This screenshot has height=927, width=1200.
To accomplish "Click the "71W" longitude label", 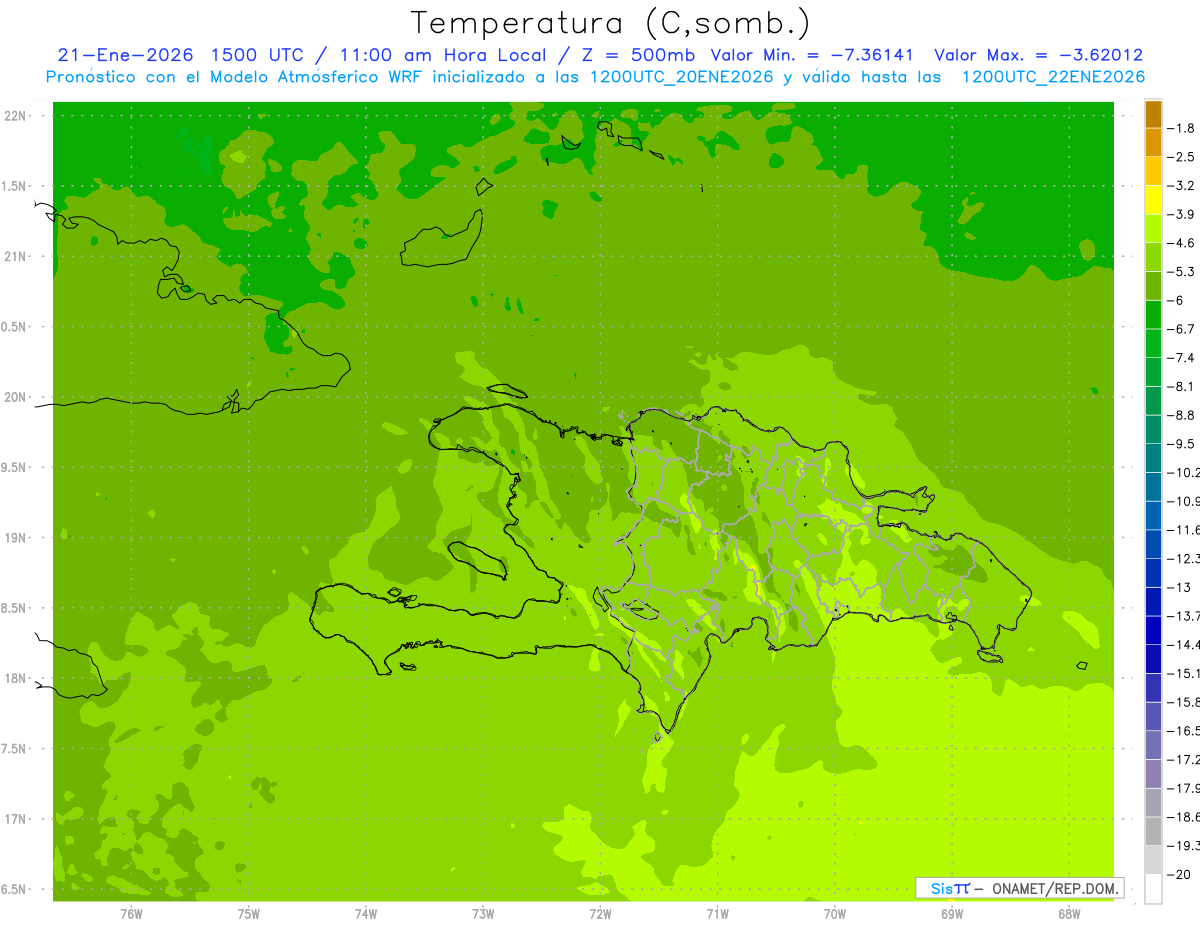I will pyautogui.click(x=717, y=914).
